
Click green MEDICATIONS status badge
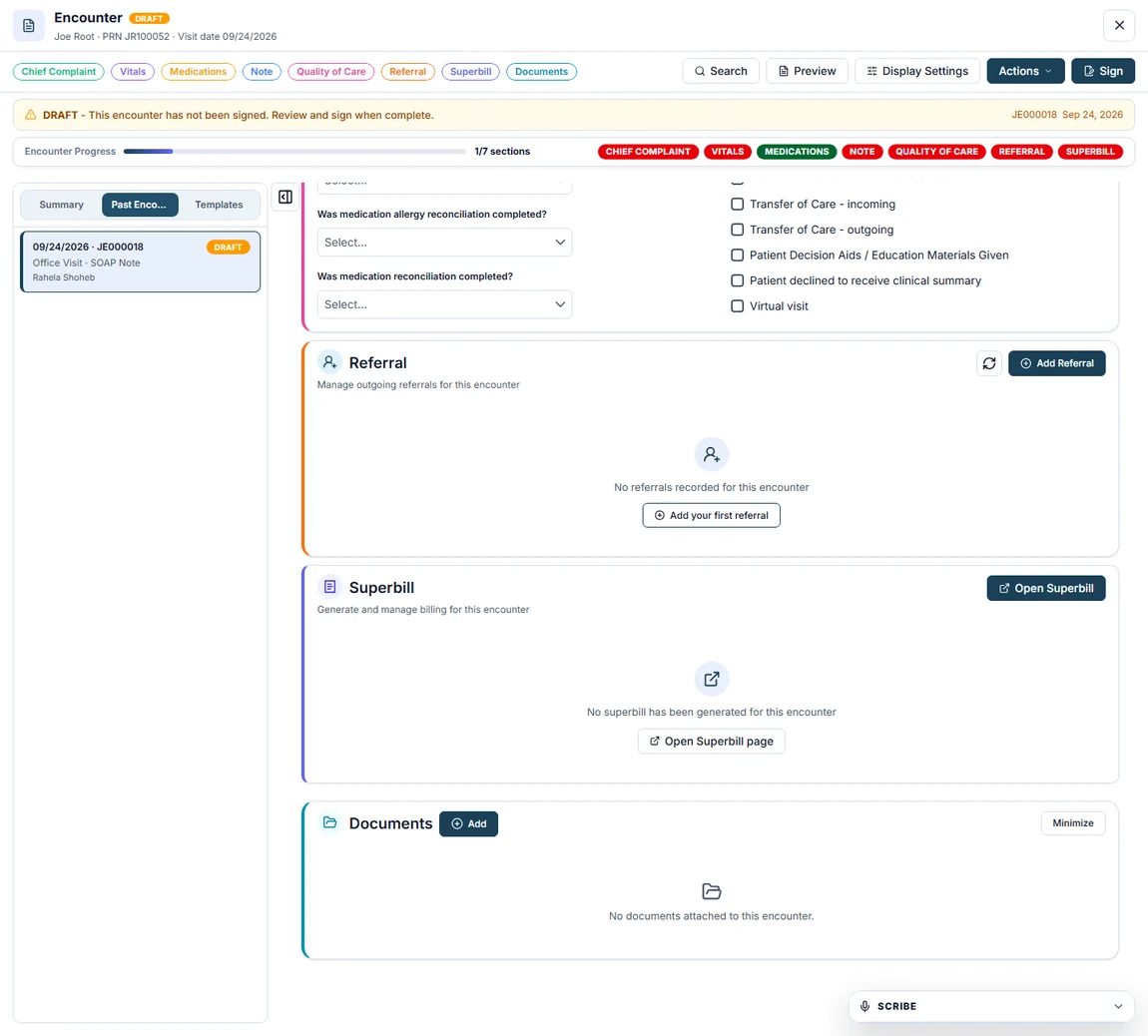click(797, 152)
